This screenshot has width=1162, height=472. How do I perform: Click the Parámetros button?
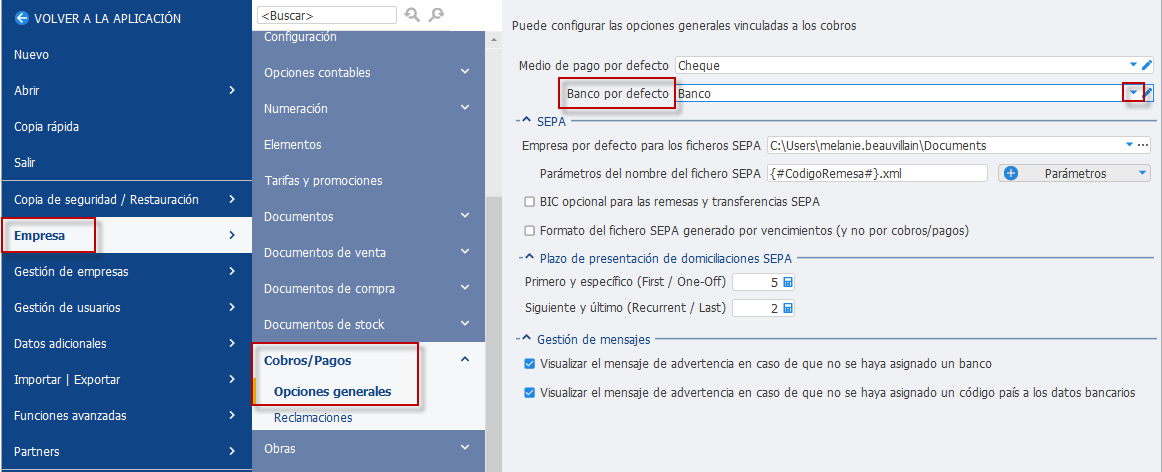(x=1075, y=173)
